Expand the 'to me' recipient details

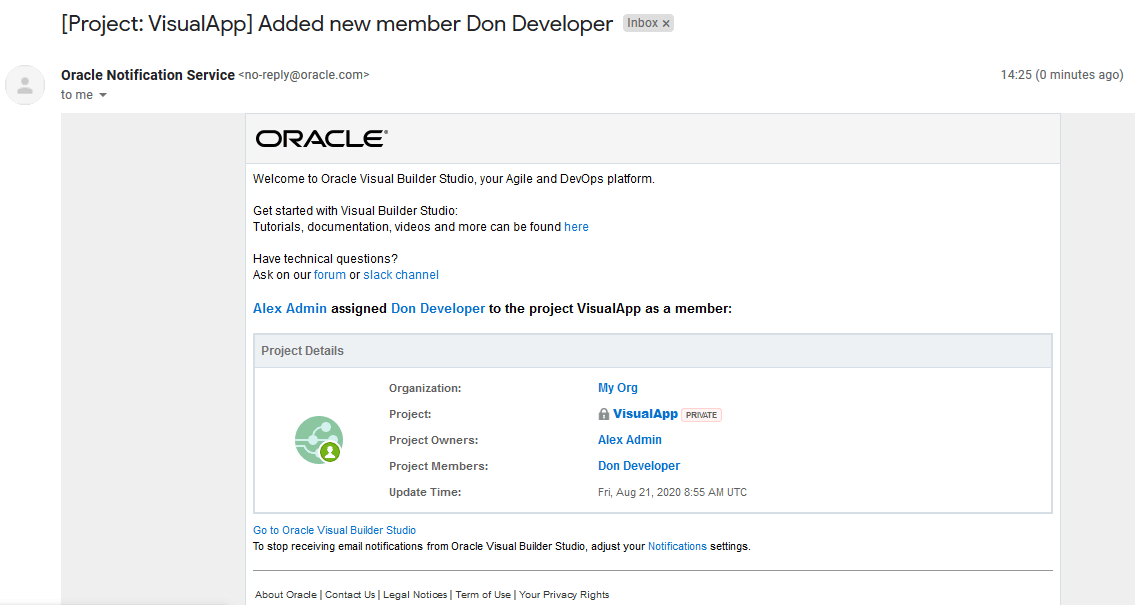(x=103, y=95)
